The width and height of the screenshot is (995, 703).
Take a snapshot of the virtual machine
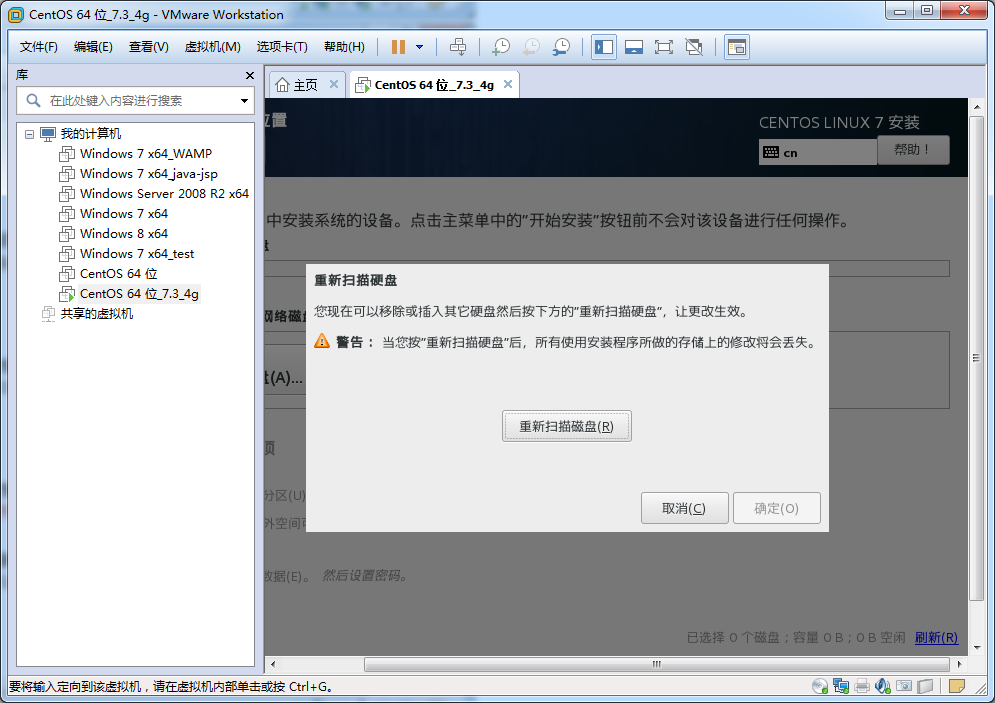tap(501, 47)
